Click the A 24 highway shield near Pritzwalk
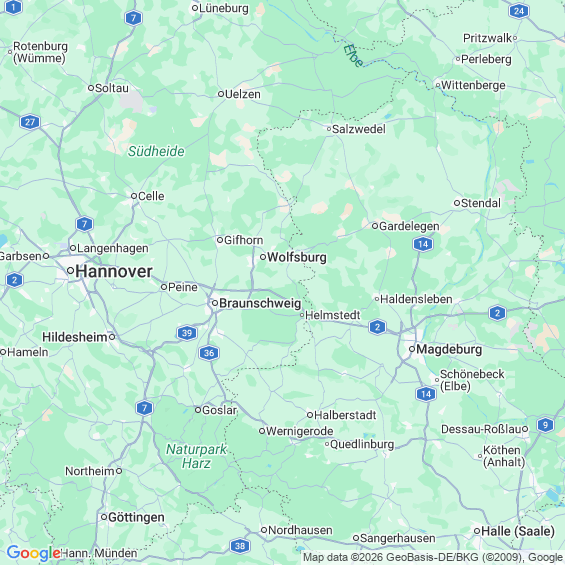Viewport: 565px width, 565px height. click(x=519, y=11)
